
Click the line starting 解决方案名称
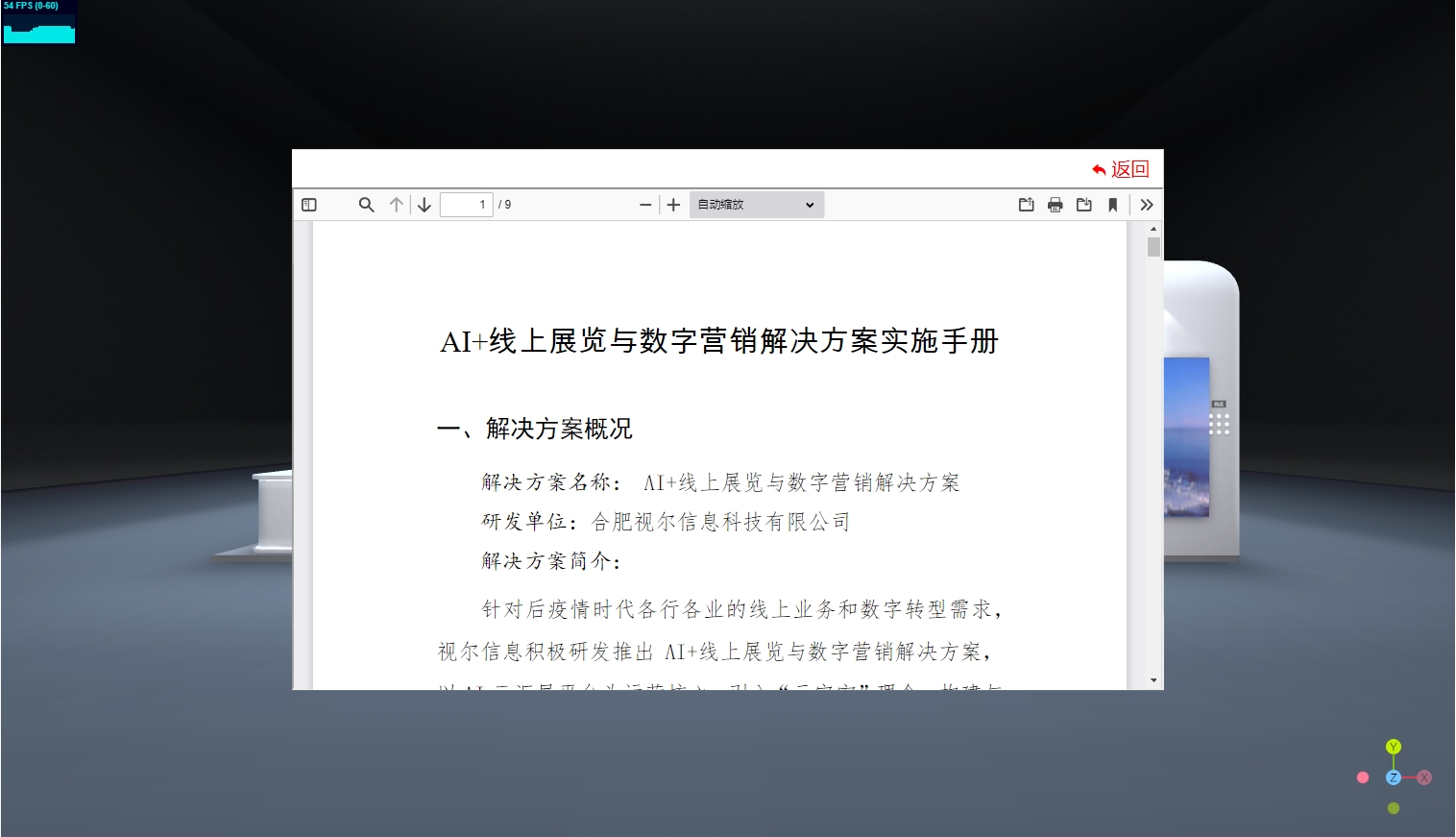pyautogui.click(x=720, y=482)
